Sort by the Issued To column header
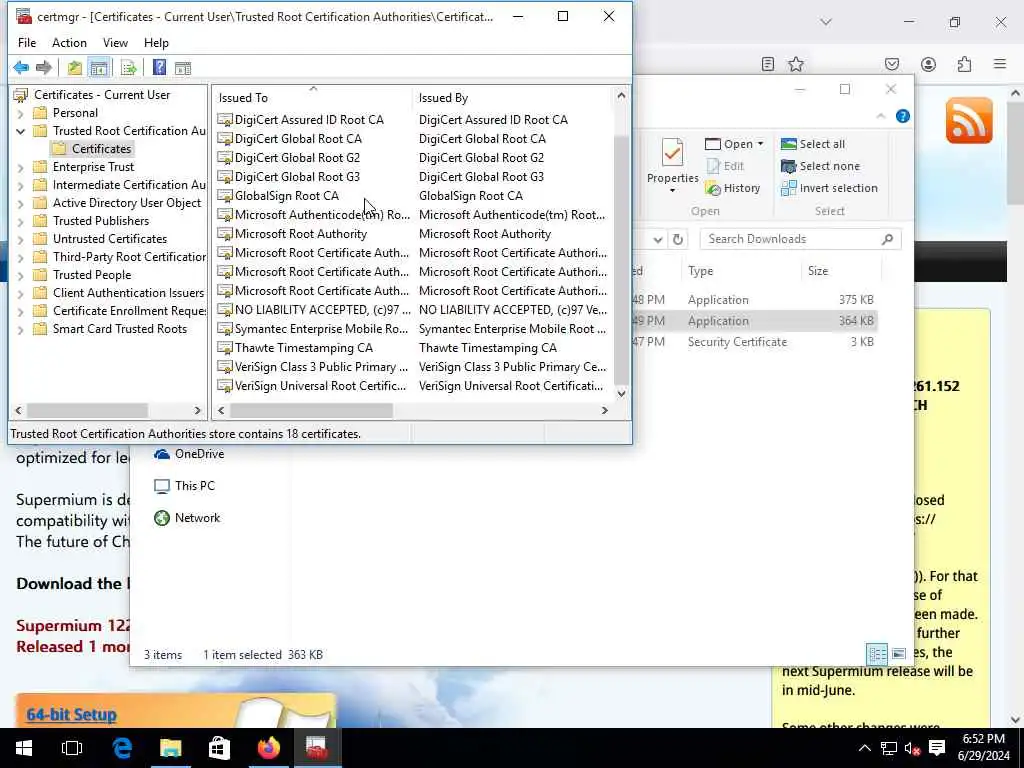This screenshot has width=1024, height=768. tap(312, 98)
